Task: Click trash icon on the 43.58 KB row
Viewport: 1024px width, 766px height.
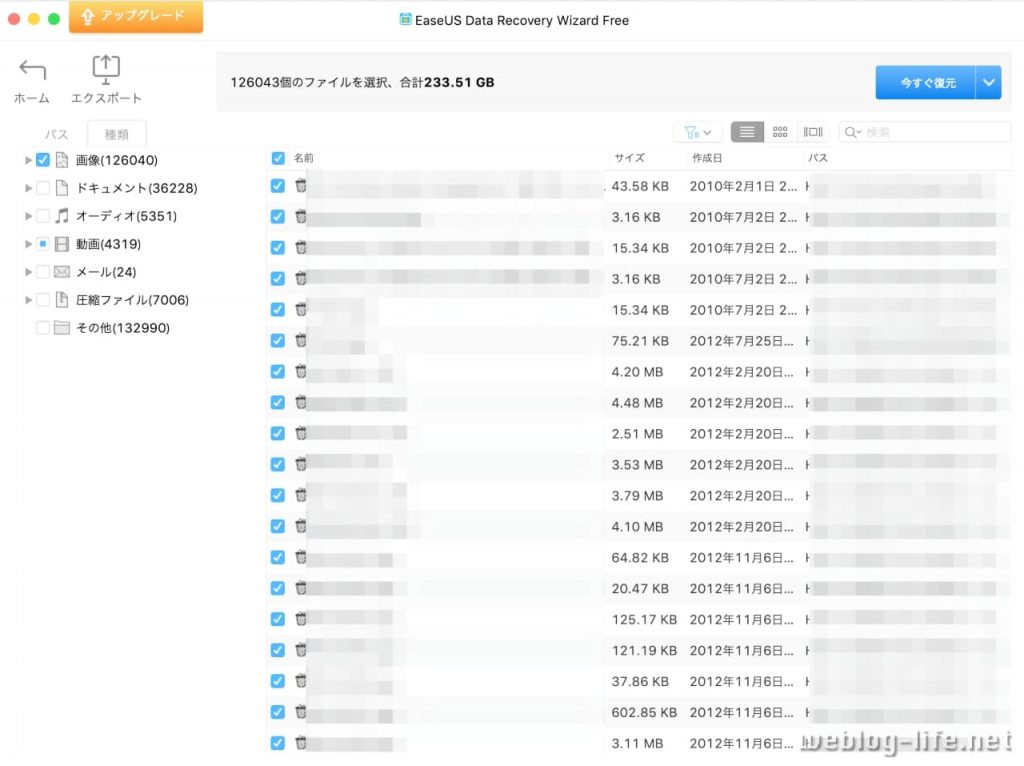Action: pos(301,185)
